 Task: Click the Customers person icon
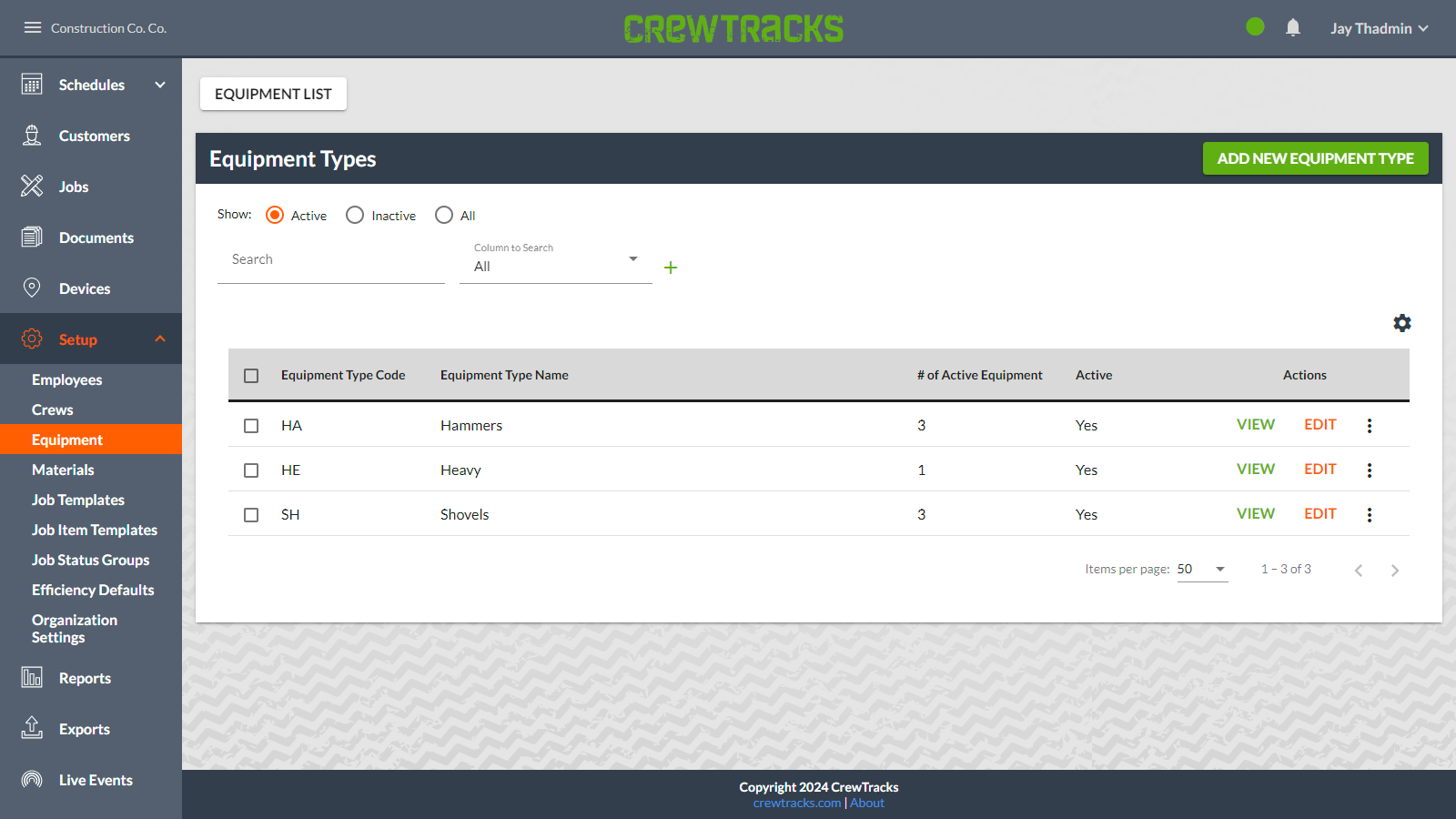pyautogui.click(x=32, y=136)
